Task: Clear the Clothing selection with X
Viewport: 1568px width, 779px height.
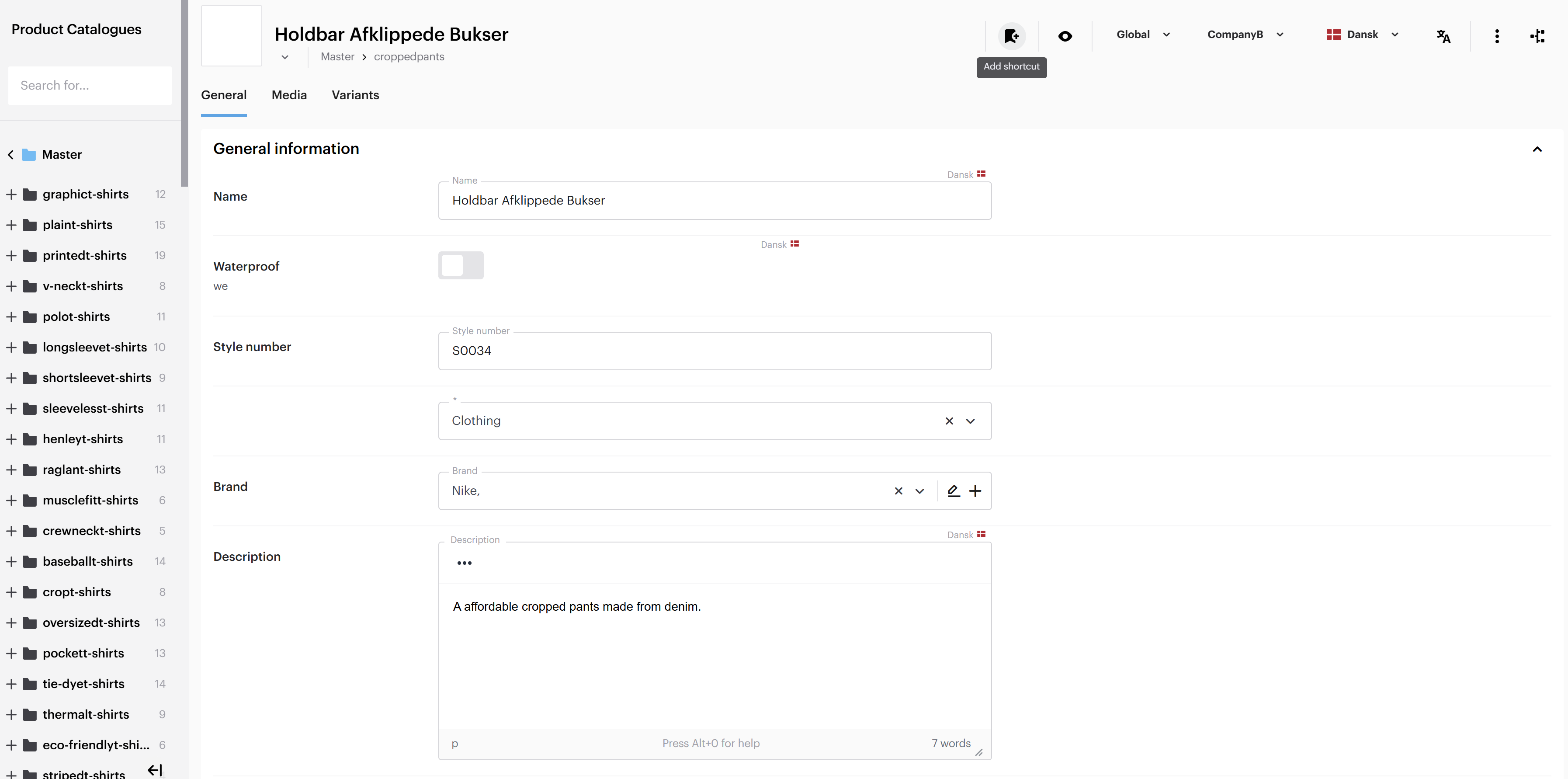Action: pos(949,421)
